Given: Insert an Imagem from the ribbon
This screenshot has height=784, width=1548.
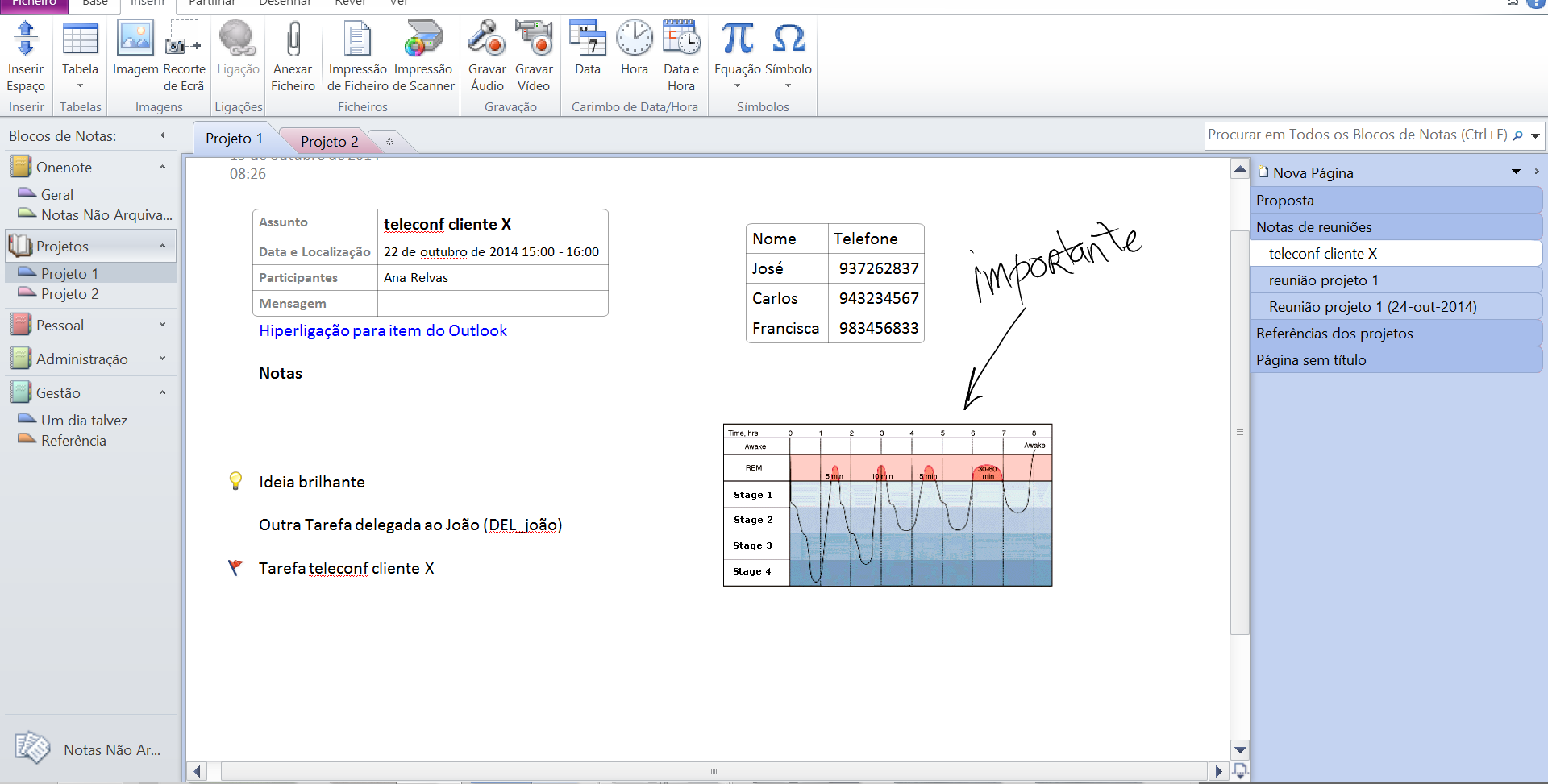Looking at the screenshot, I should pos(135,39).
